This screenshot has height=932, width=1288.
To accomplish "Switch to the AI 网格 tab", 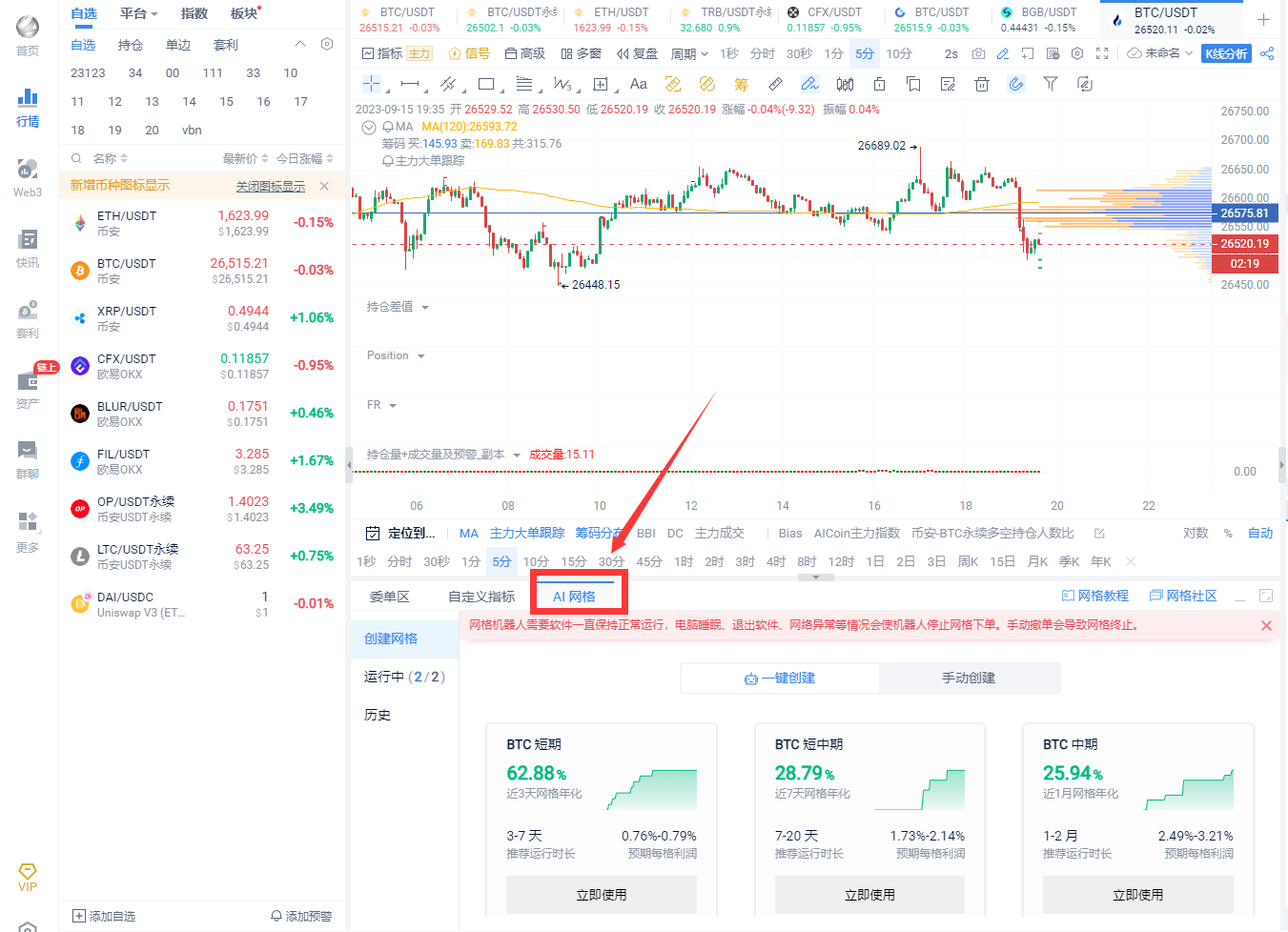I will 574,597.
